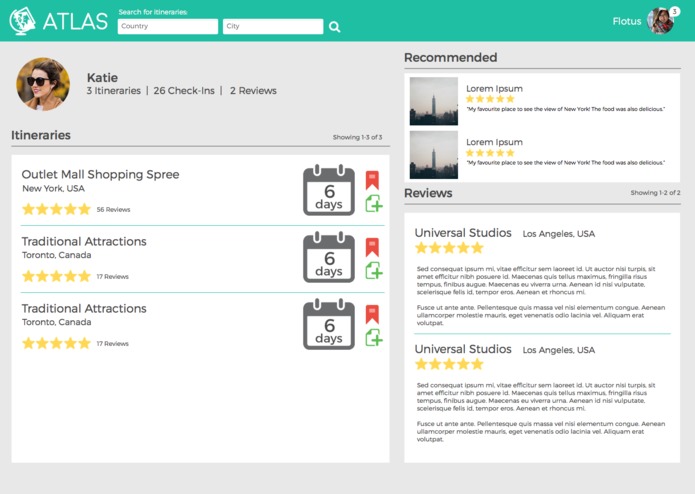
Task: Open 17 Reviews of second Traditional Attractions
Action: coord(113,343)
